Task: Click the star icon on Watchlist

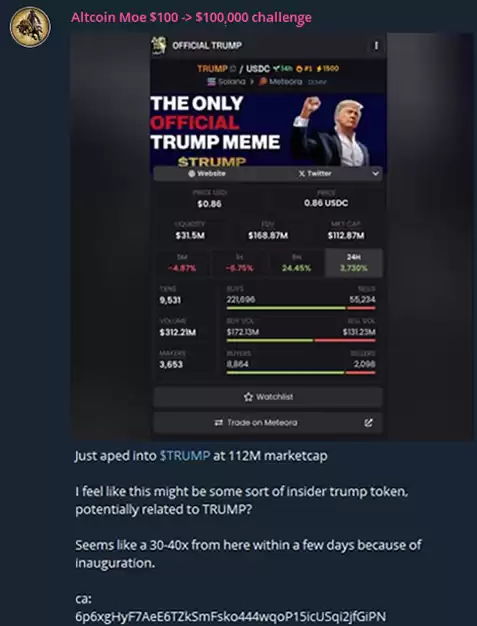Action: (248, 397)
